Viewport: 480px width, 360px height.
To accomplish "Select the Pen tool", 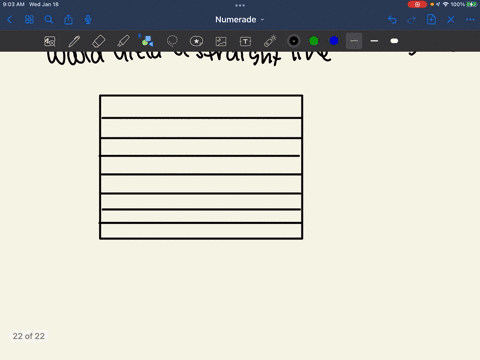I will click(x=74, y=41).
